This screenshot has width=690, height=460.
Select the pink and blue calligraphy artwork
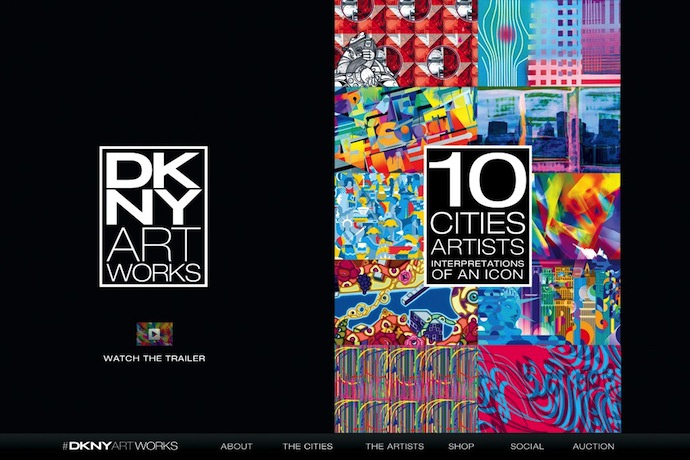point(549,389)
